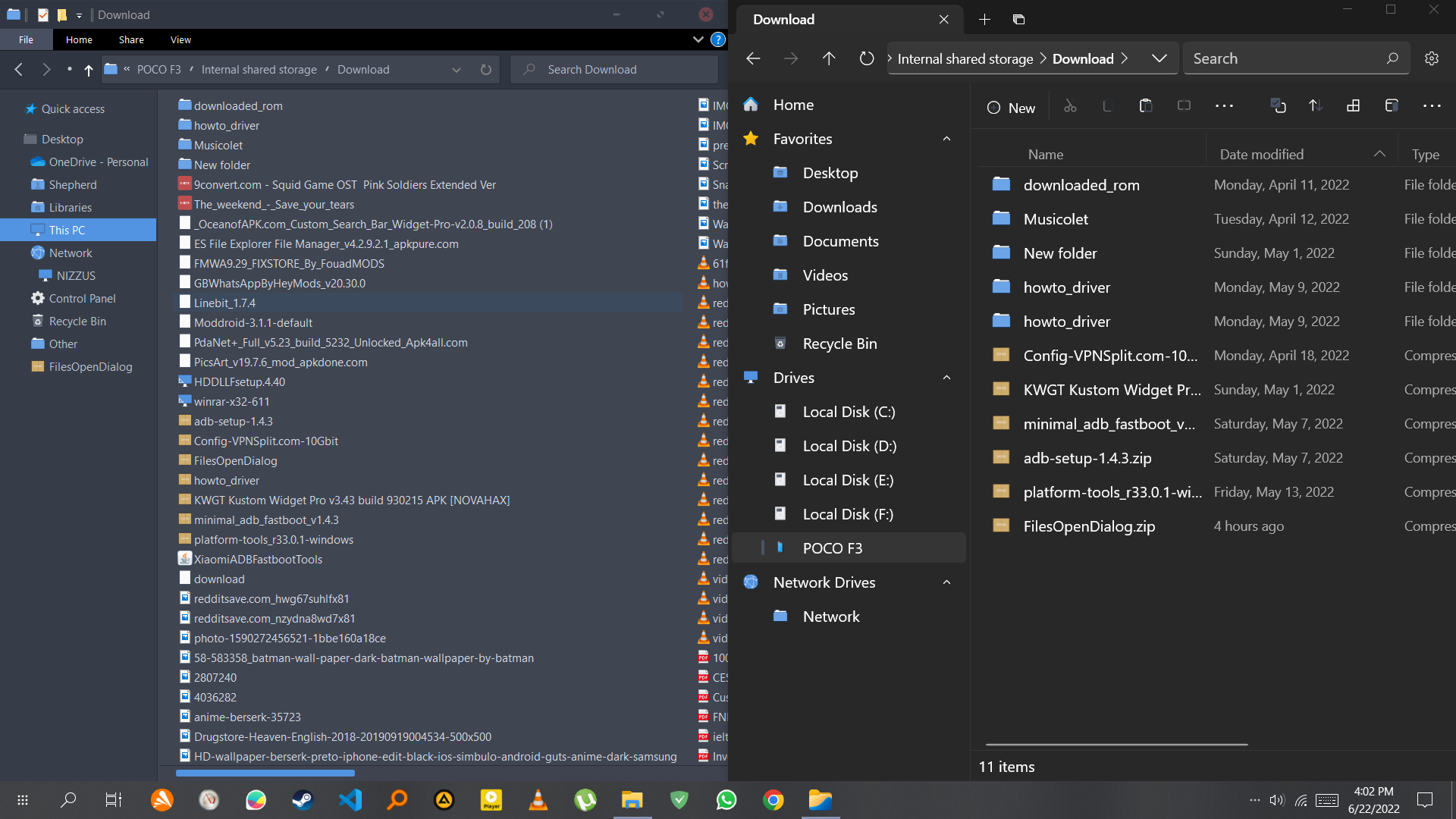The image size is (1456, 819).
Task: Open the Sort options icon
Action: click(1316, 106)
